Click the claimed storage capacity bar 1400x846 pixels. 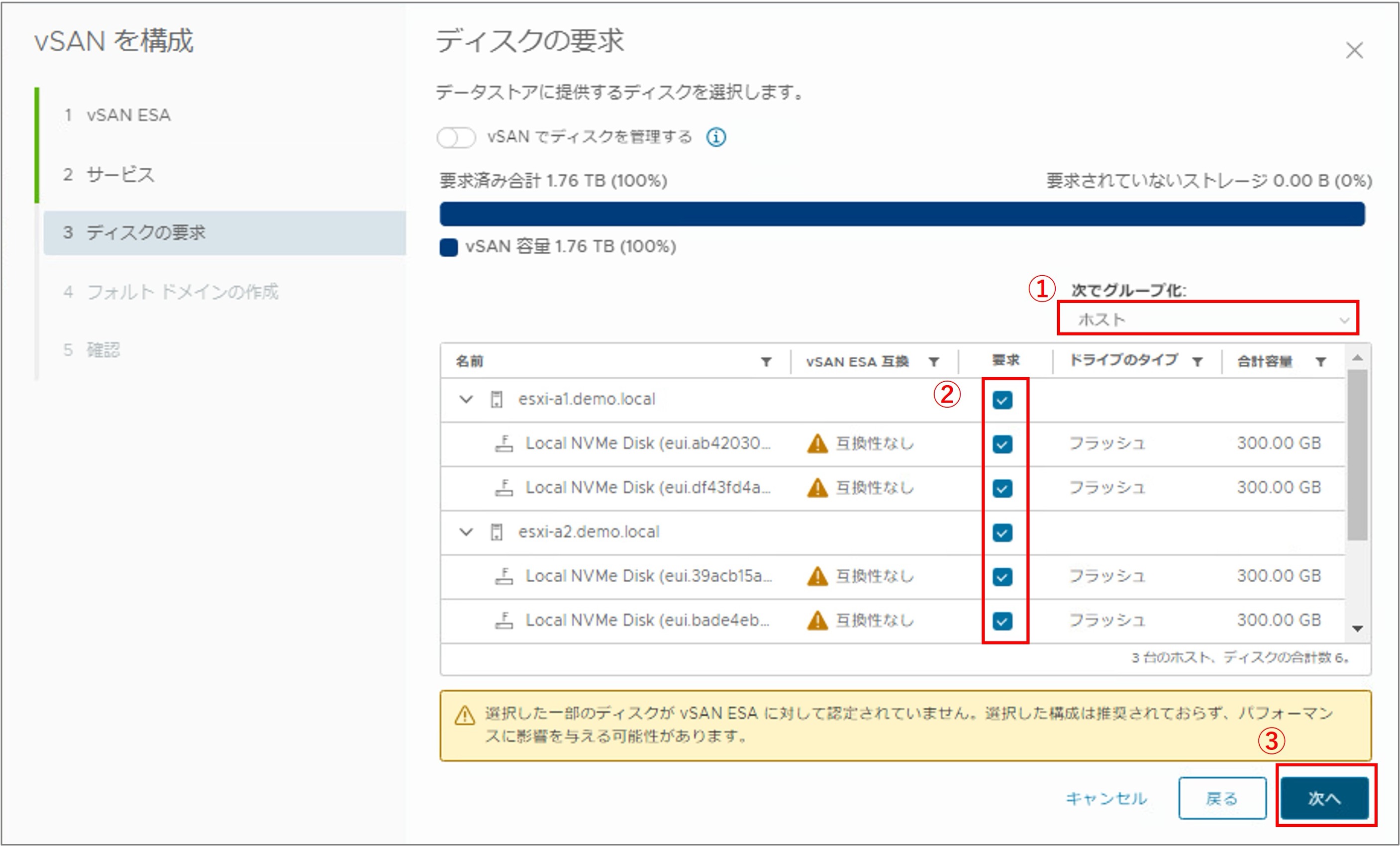click(x=902, y=214)
